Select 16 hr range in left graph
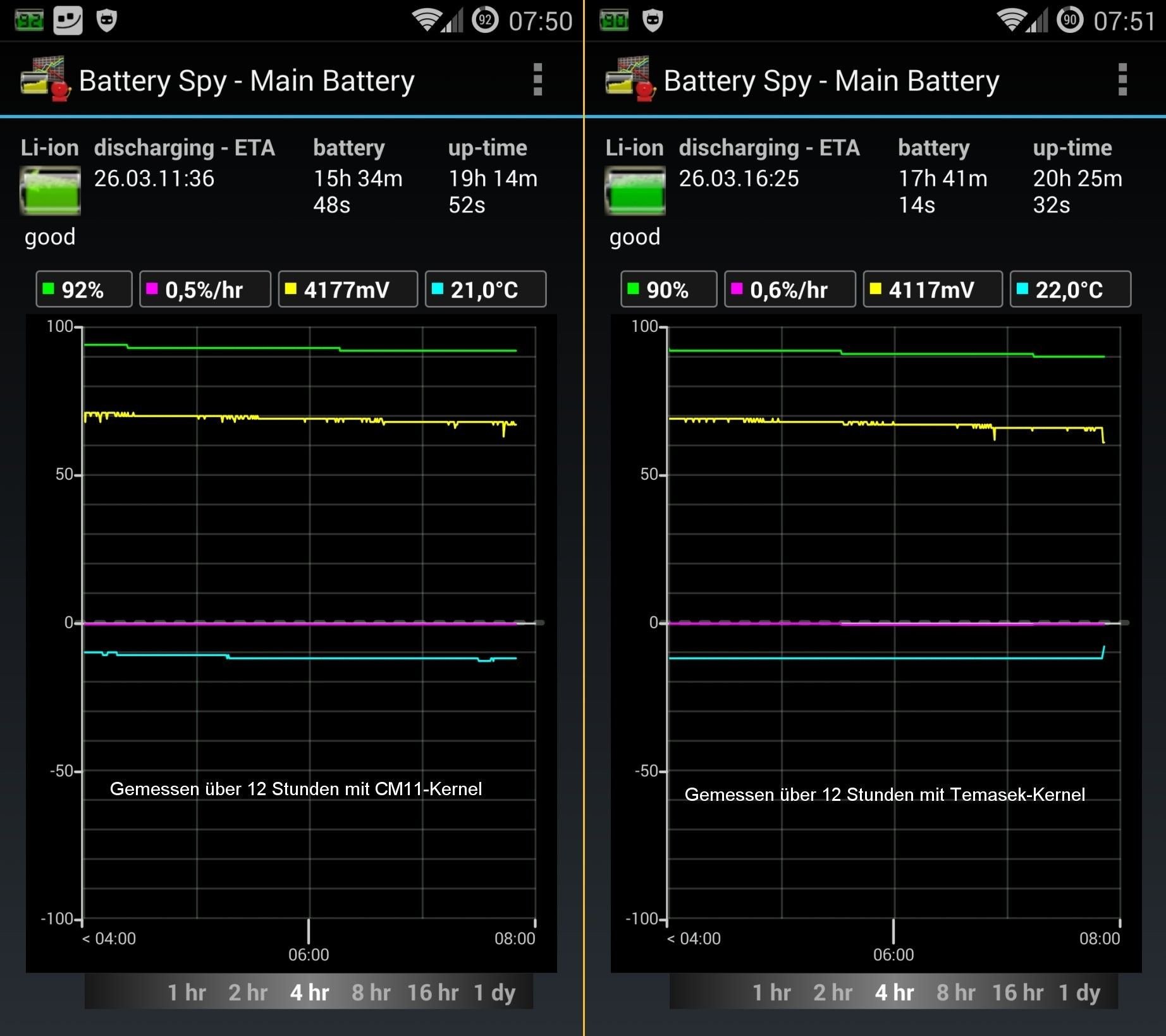 pos(433,992)
